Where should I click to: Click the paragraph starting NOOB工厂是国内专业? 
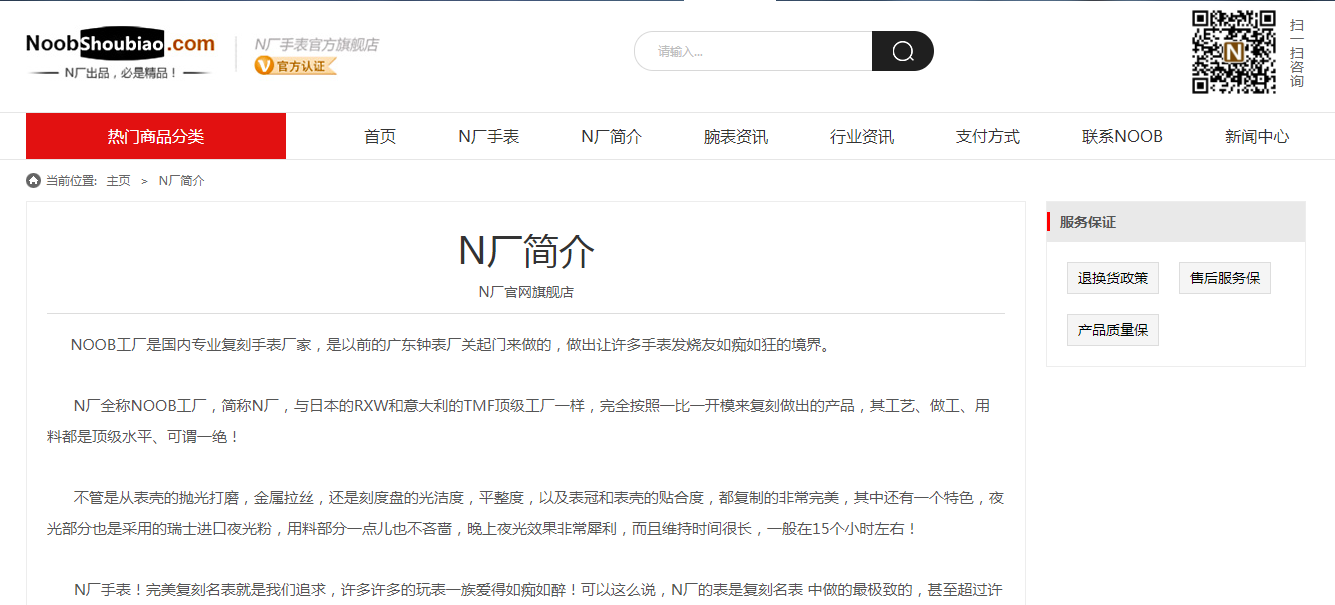[x=450, y=345]
